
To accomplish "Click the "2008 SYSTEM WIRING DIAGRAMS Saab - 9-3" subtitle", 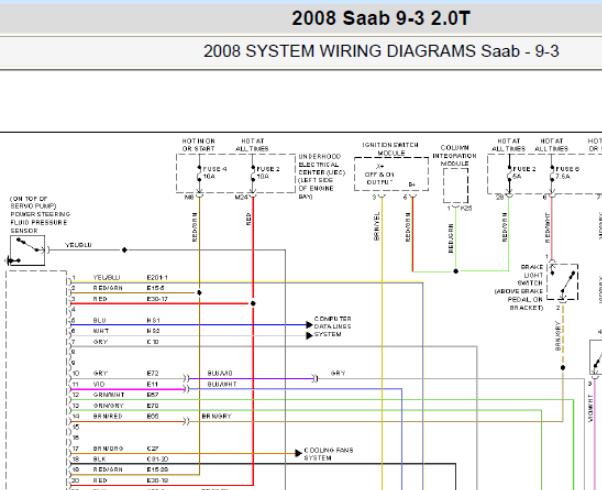I will point(381,51).
